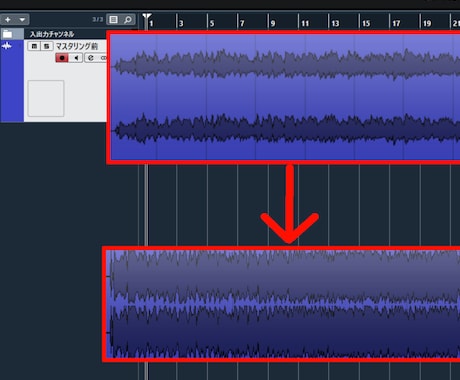Click bar 15 on the ruler
The image size is (460, 380).
[366, 23]
